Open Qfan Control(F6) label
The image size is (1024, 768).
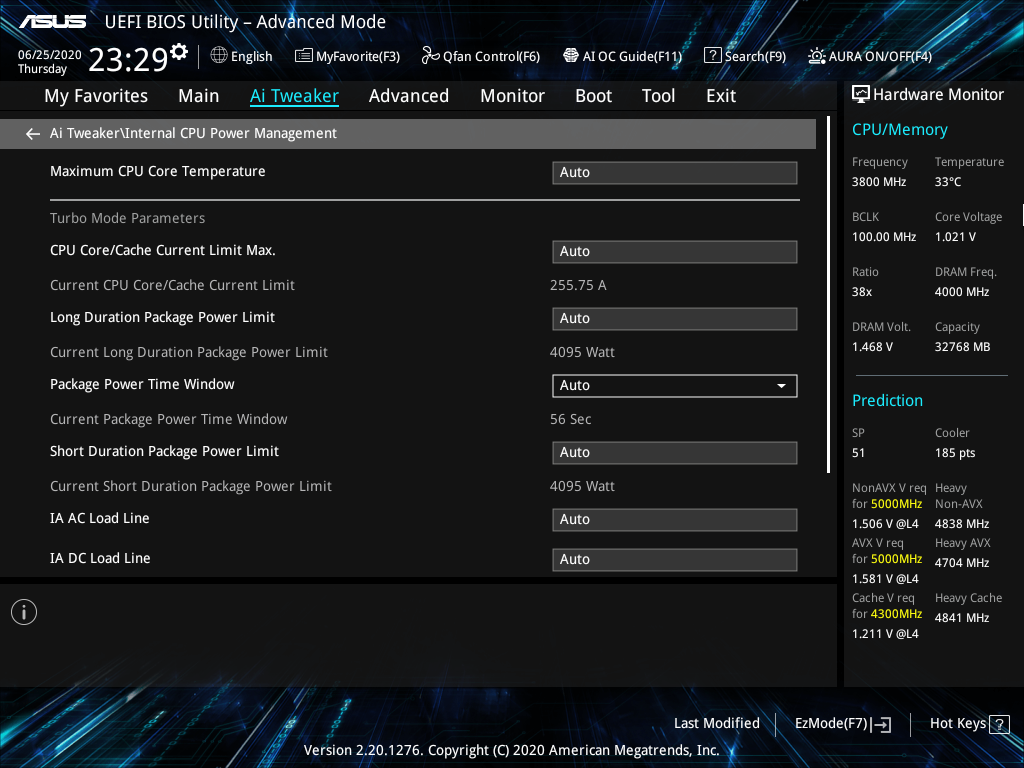[491, 57]
